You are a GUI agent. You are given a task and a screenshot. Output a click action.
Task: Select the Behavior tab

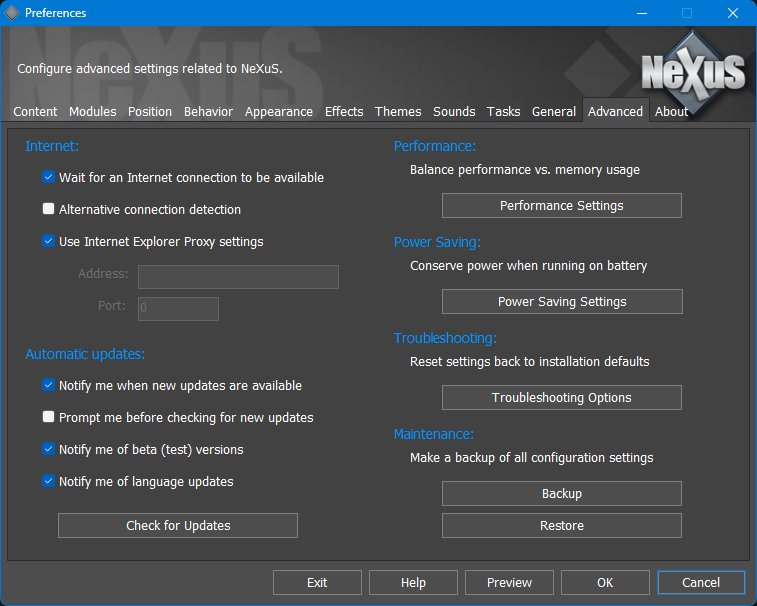(208, 112)
